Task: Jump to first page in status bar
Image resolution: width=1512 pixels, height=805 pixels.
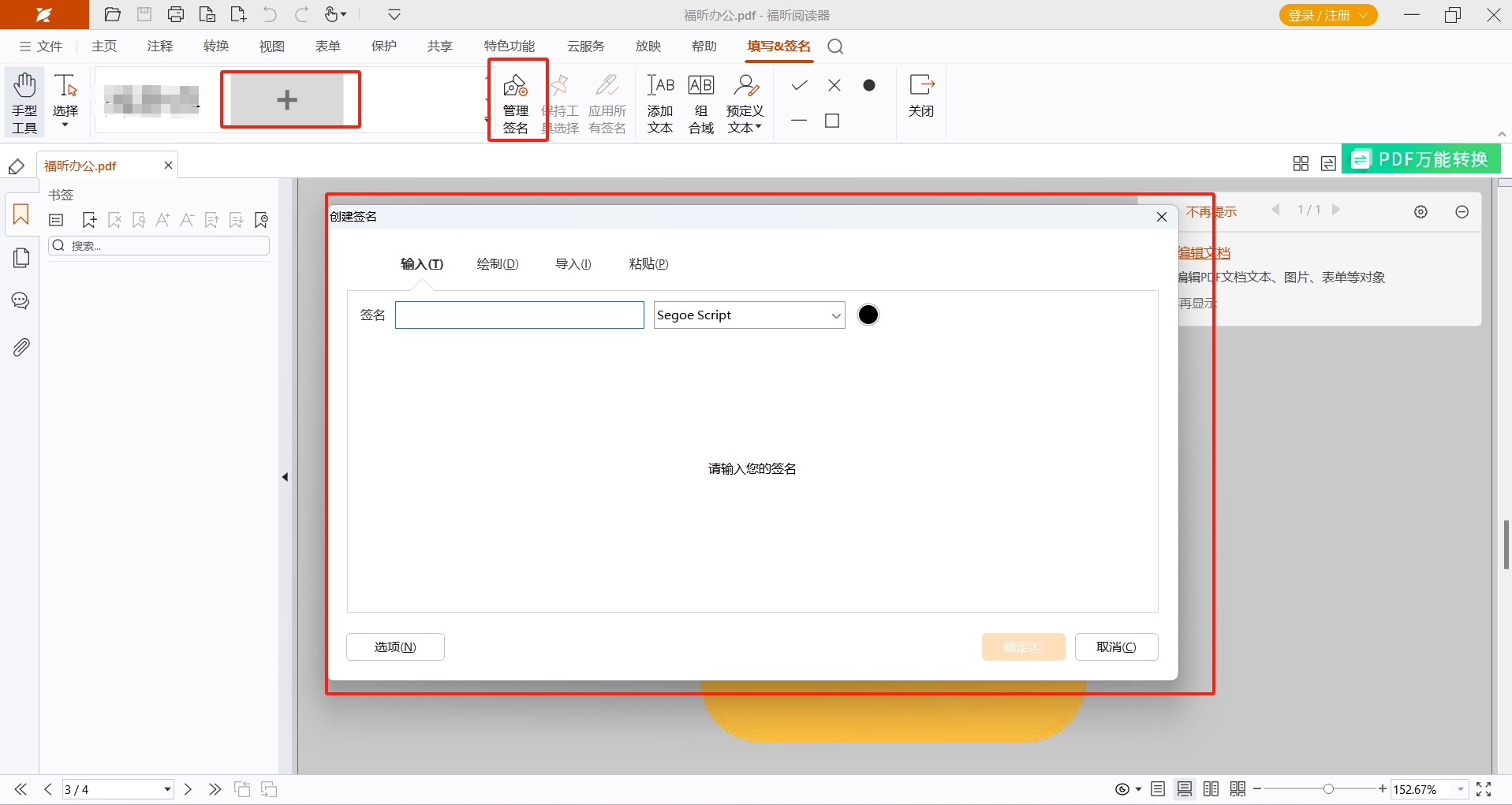Action: (x=21, y=789)
